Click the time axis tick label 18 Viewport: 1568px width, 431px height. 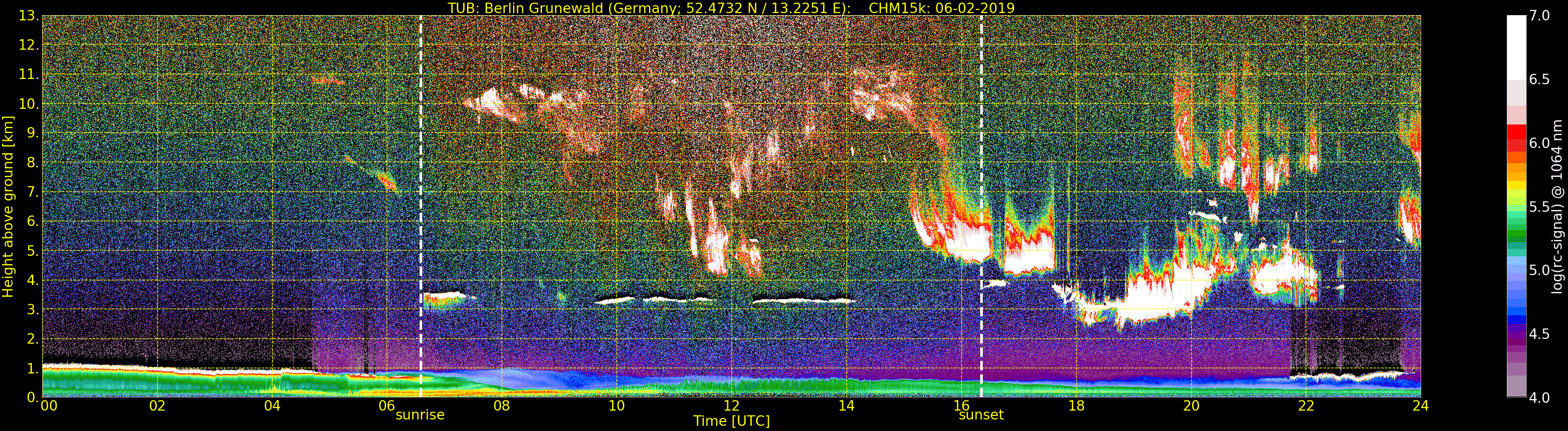tap(1076, 406)
